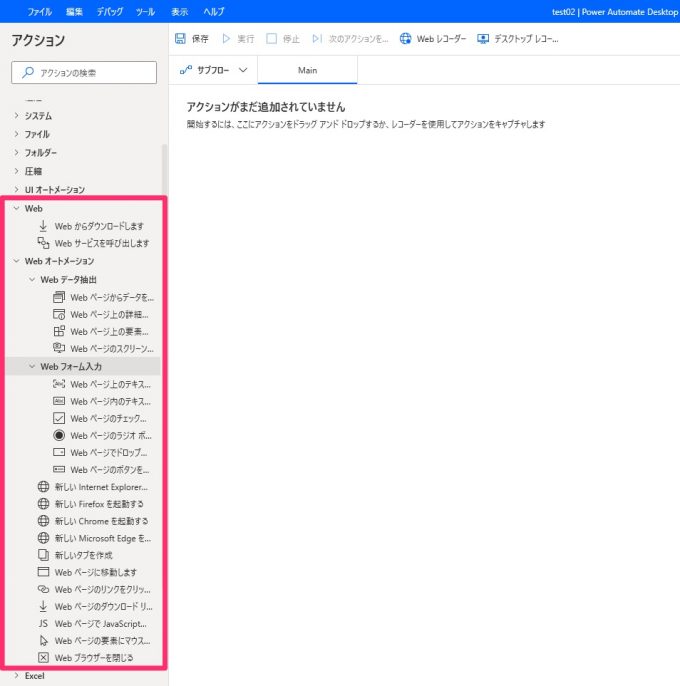The height and width of the screenshot is (686, 680).
Task: Select 新しい Chrome を起動する globe icon
Action: click(43, 521)
